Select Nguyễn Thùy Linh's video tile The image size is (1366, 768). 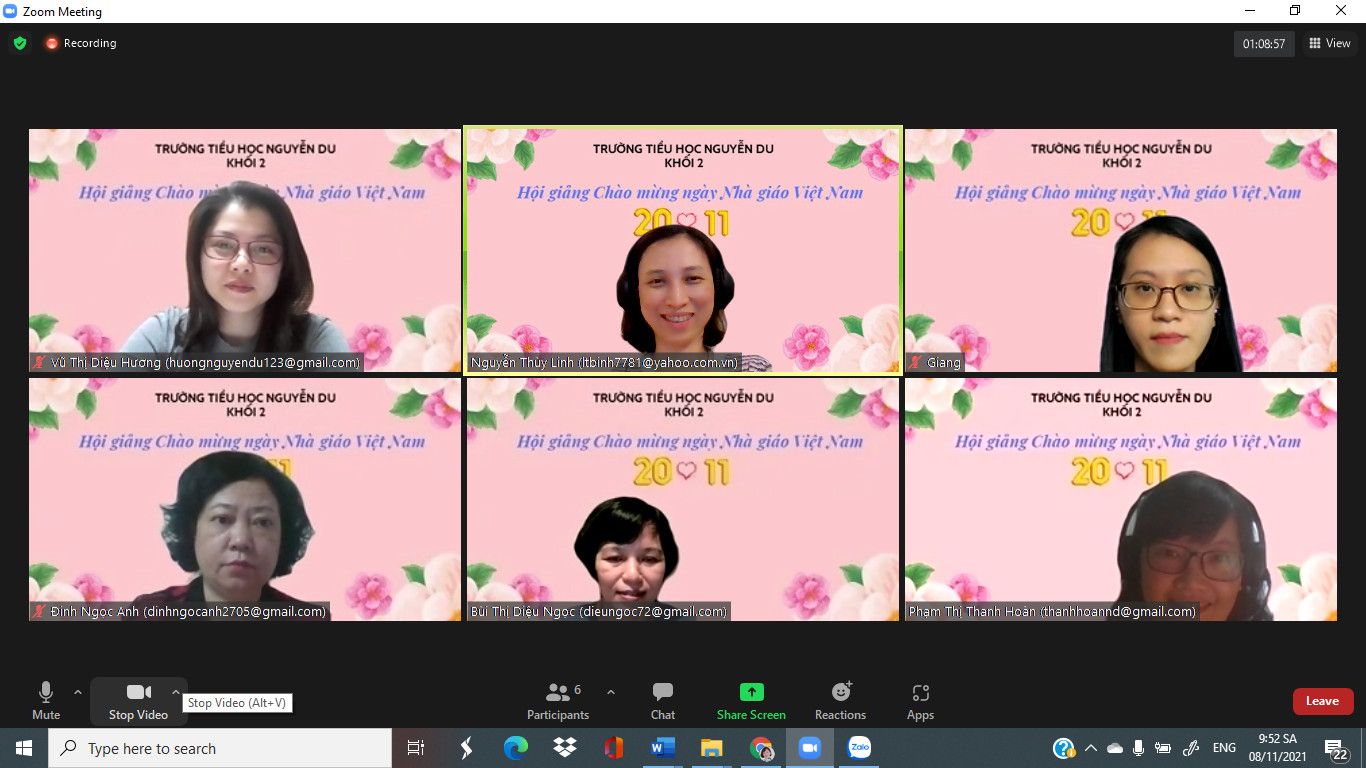point(683,250)
